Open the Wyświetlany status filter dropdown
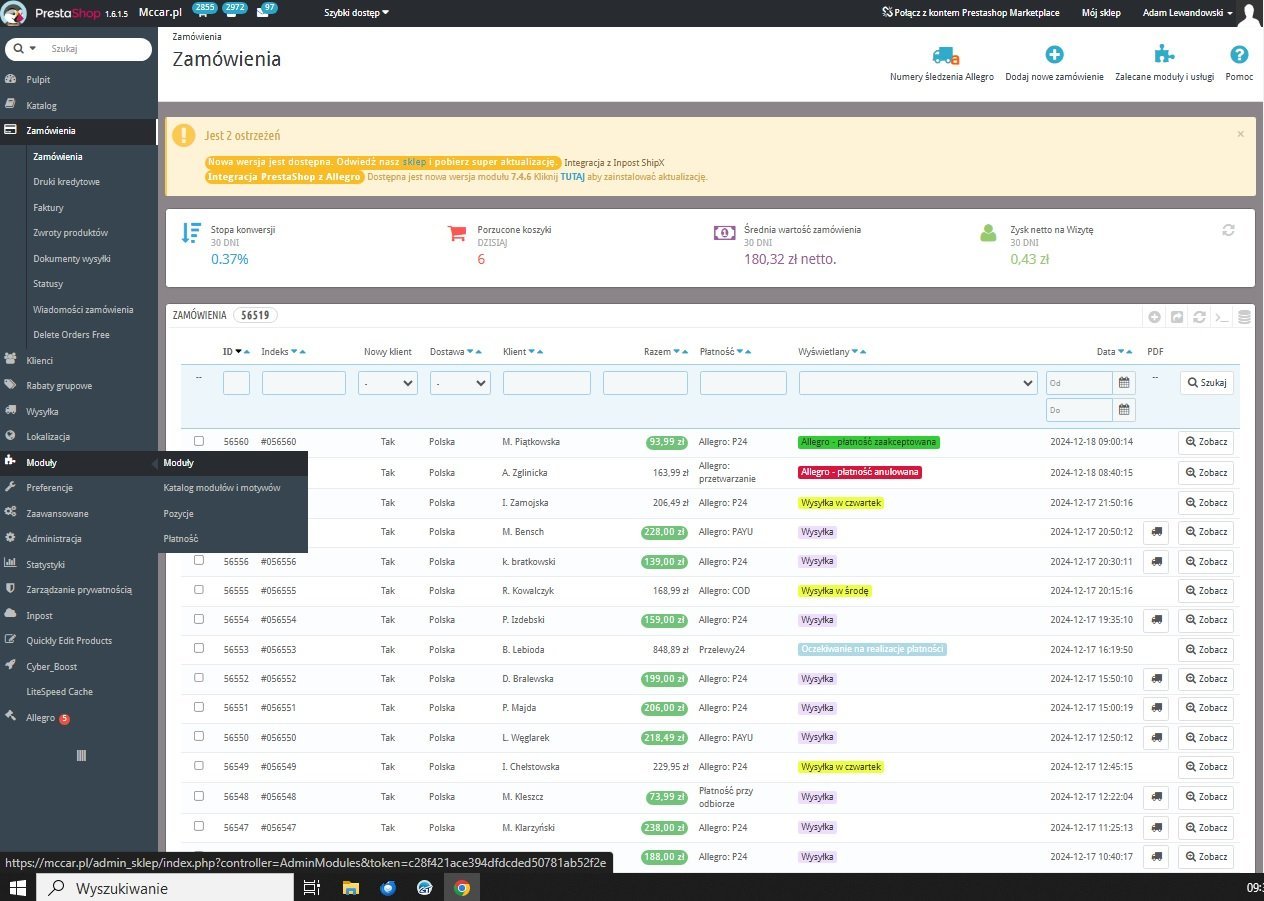Viewport: 1264px width, 901px height. 918,383
